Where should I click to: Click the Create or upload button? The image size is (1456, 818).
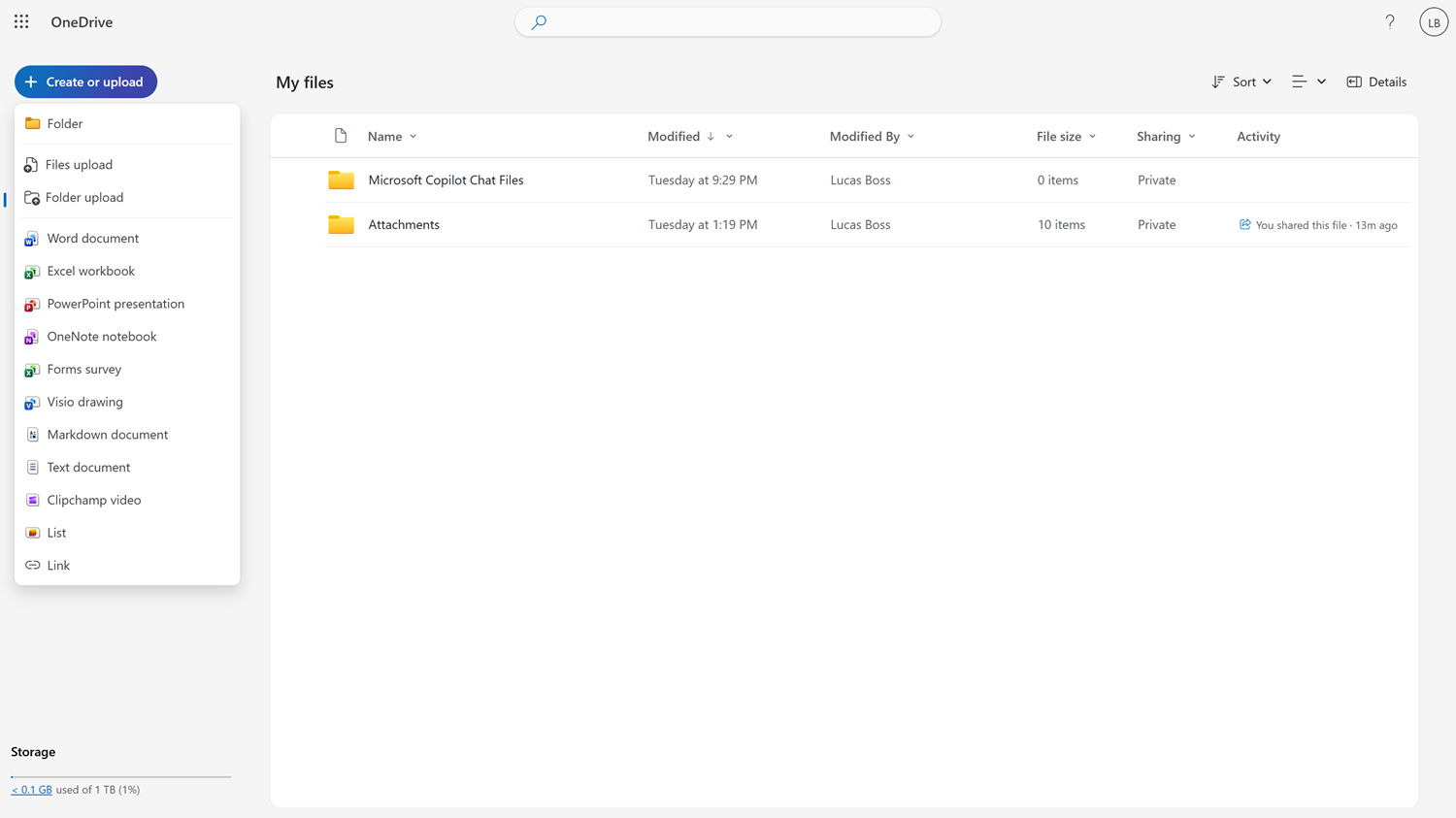click(85, 82)
